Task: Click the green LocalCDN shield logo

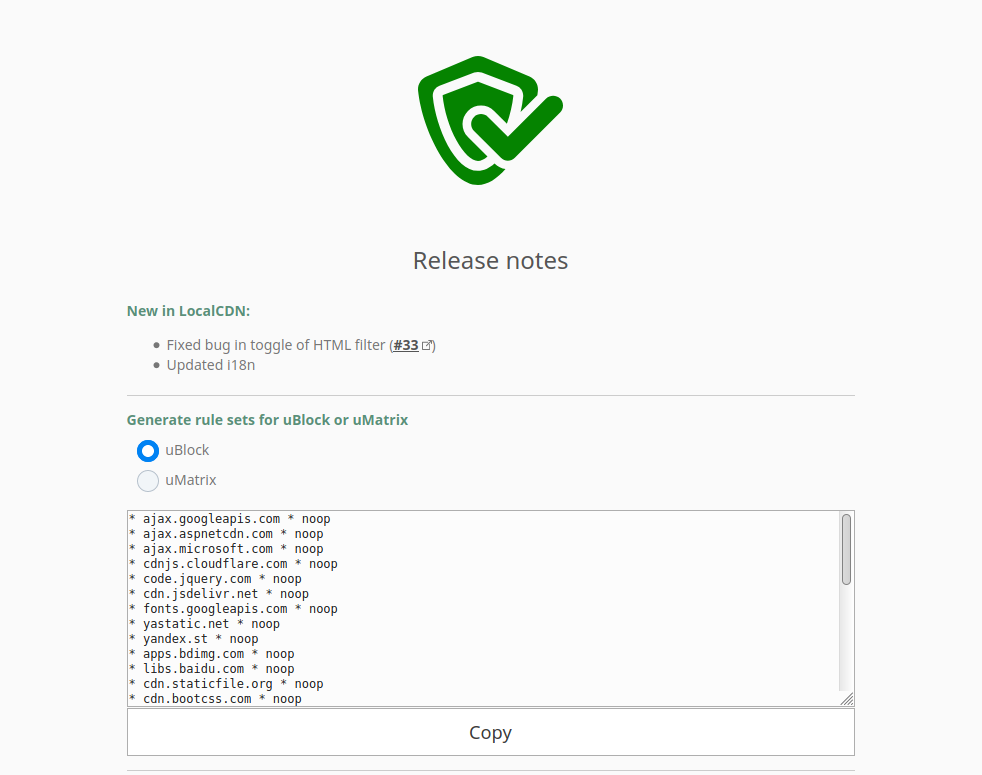Action: click(x=490, y=120)
